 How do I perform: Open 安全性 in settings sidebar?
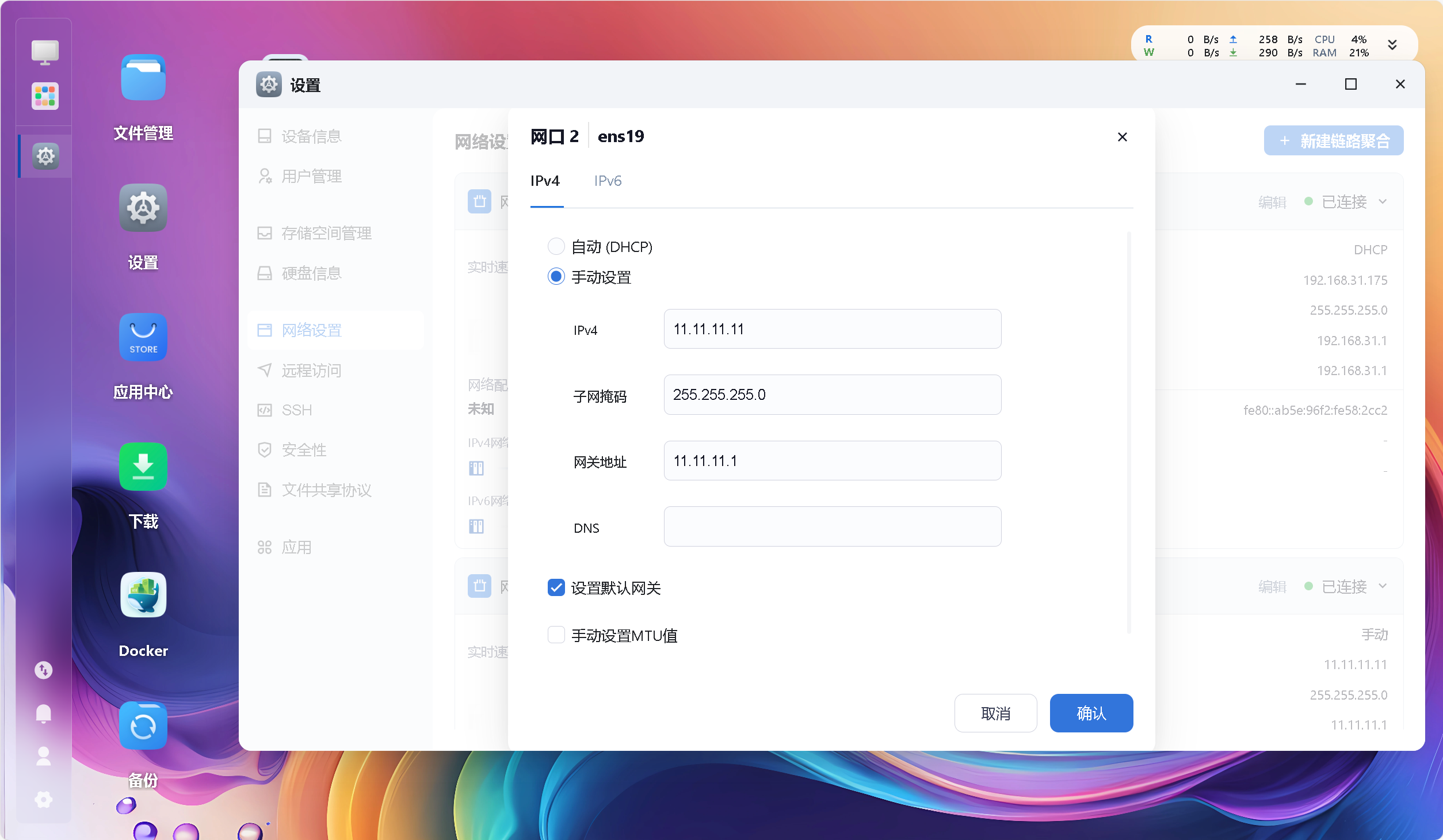click(335, 450)
